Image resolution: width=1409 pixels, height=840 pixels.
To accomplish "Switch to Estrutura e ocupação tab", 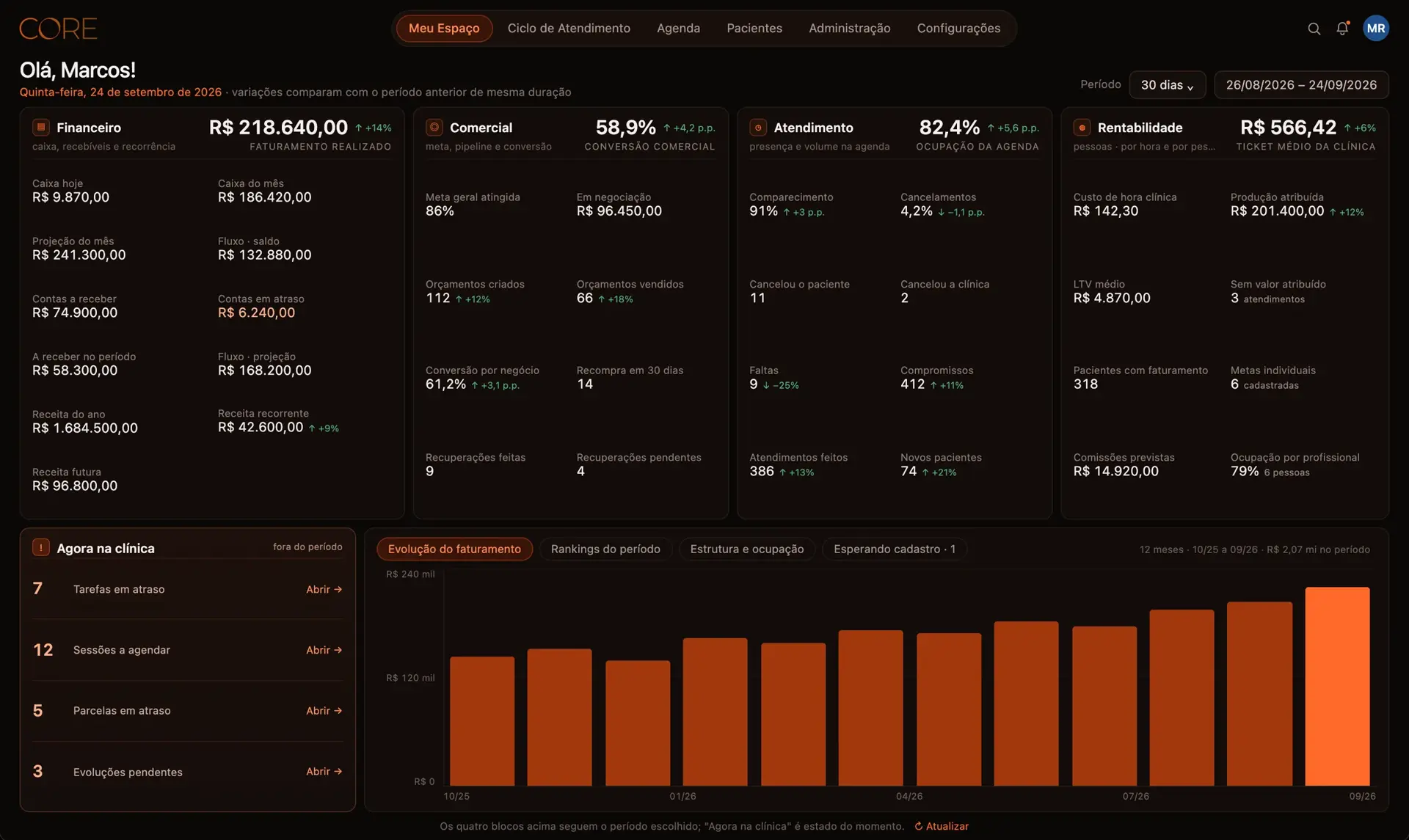I will (x=746, y=549).
